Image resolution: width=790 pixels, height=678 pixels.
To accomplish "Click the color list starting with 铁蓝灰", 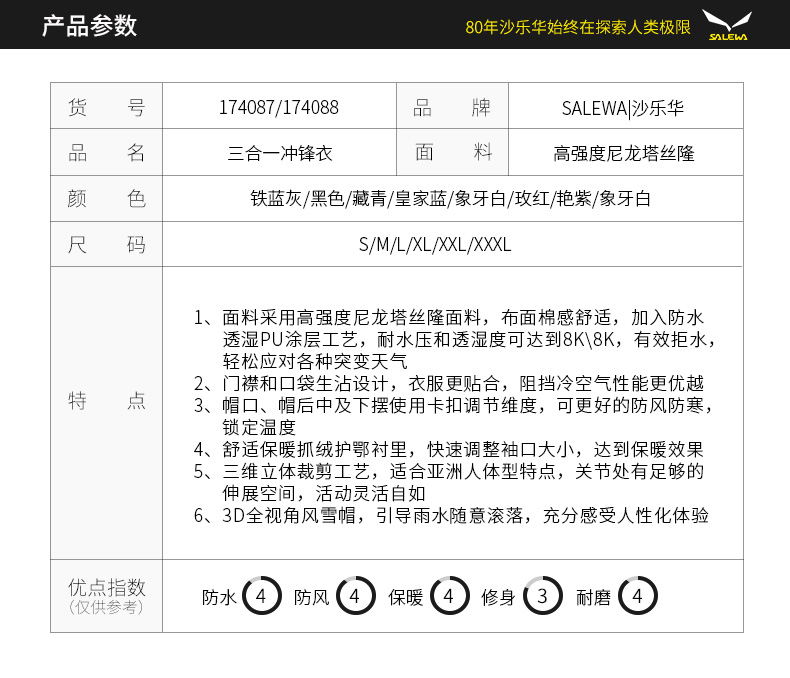I will coord(450,198).
